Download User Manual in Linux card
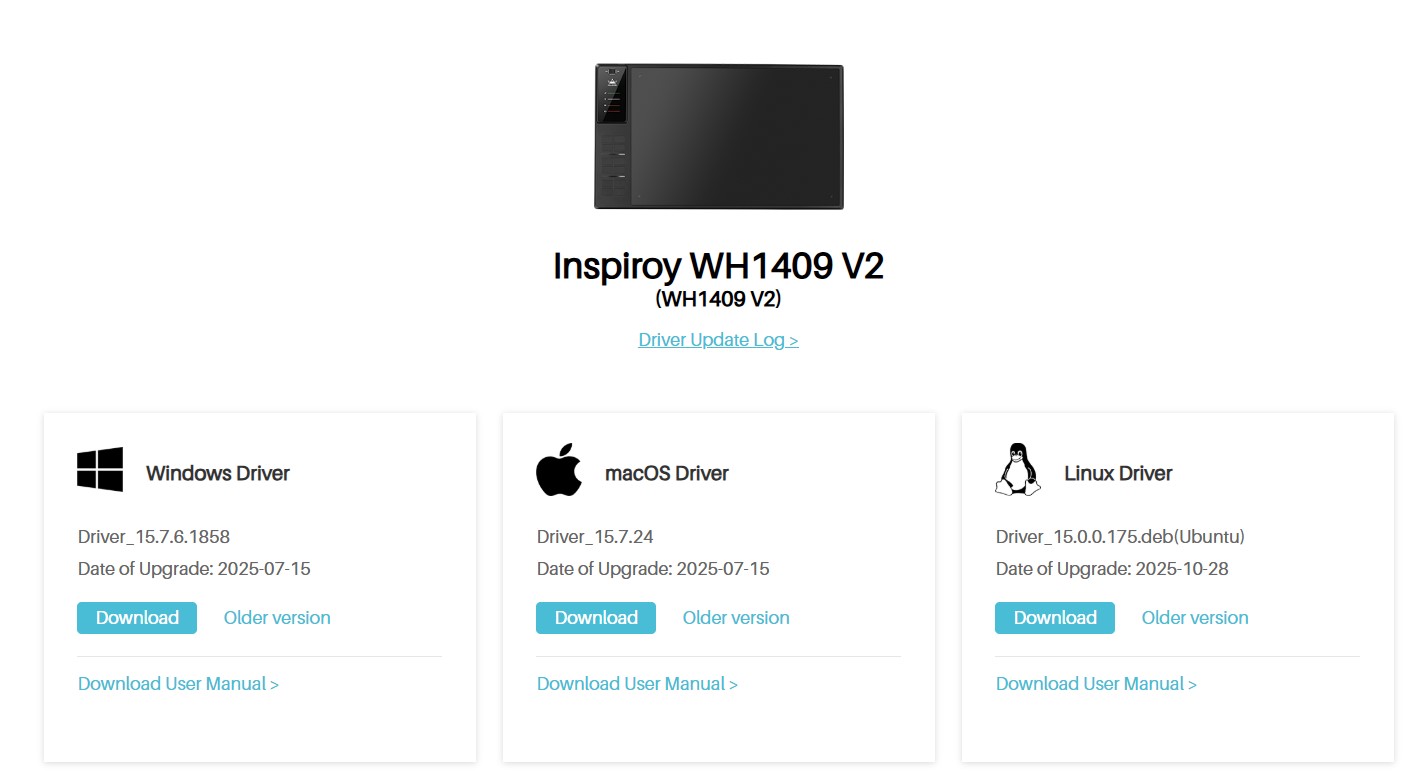The height and width of the screenshot is (775, 1415). pos(1096,684)
